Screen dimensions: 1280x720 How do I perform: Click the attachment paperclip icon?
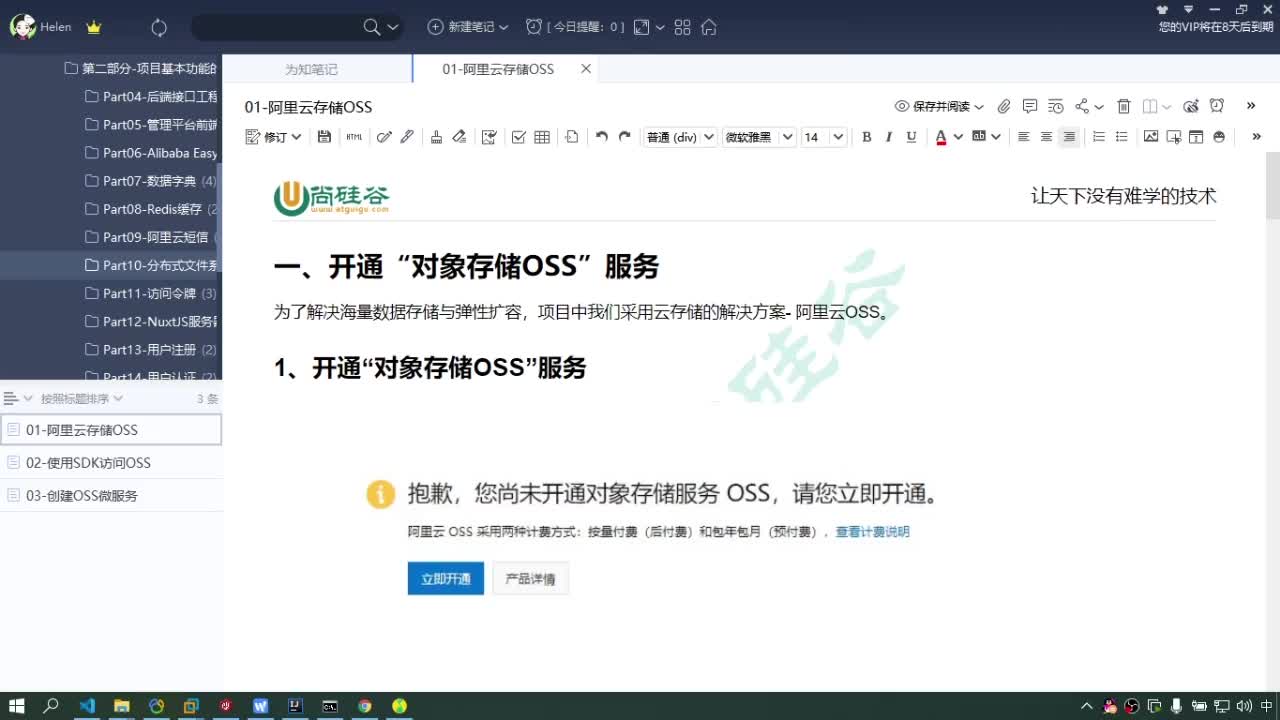click(1004, 106)
